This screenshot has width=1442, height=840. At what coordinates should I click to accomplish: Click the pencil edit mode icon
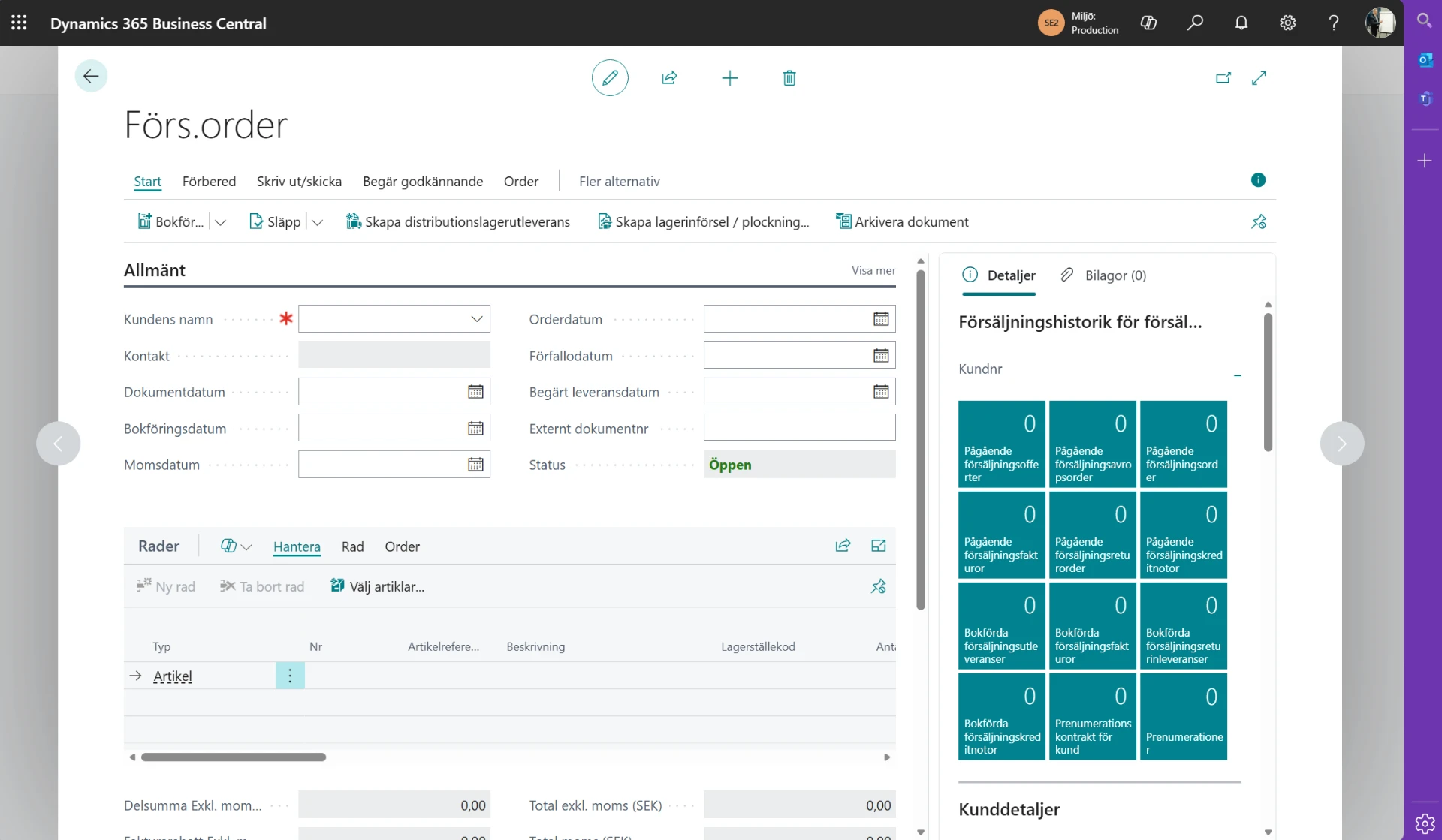click(610, 77)
